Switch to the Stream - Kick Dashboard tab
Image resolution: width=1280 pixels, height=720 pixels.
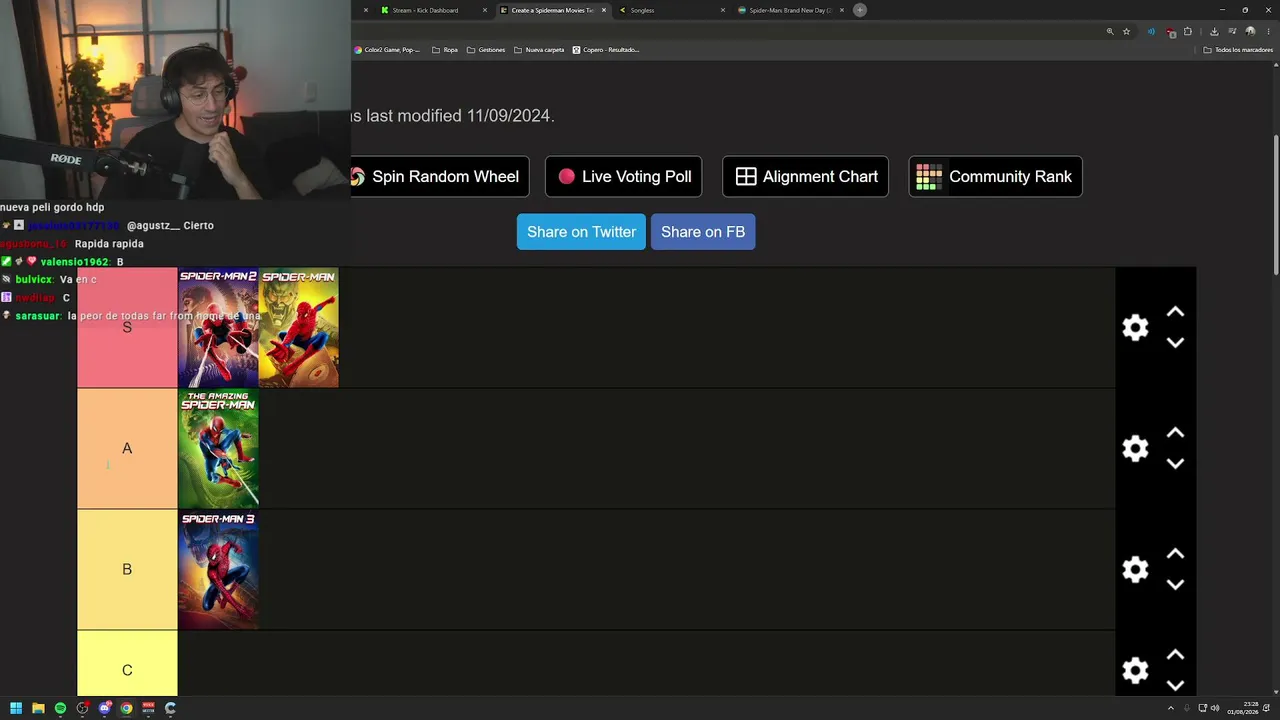(425, 10)
